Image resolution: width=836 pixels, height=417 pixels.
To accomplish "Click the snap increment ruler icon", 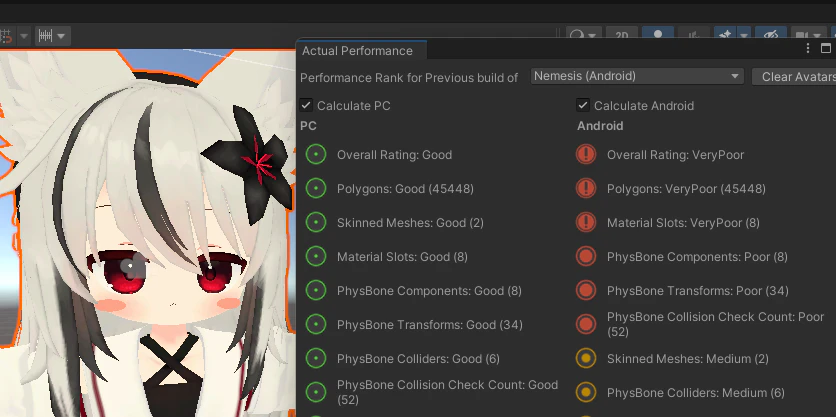I will pyautogui.click(x=46, y=36).
